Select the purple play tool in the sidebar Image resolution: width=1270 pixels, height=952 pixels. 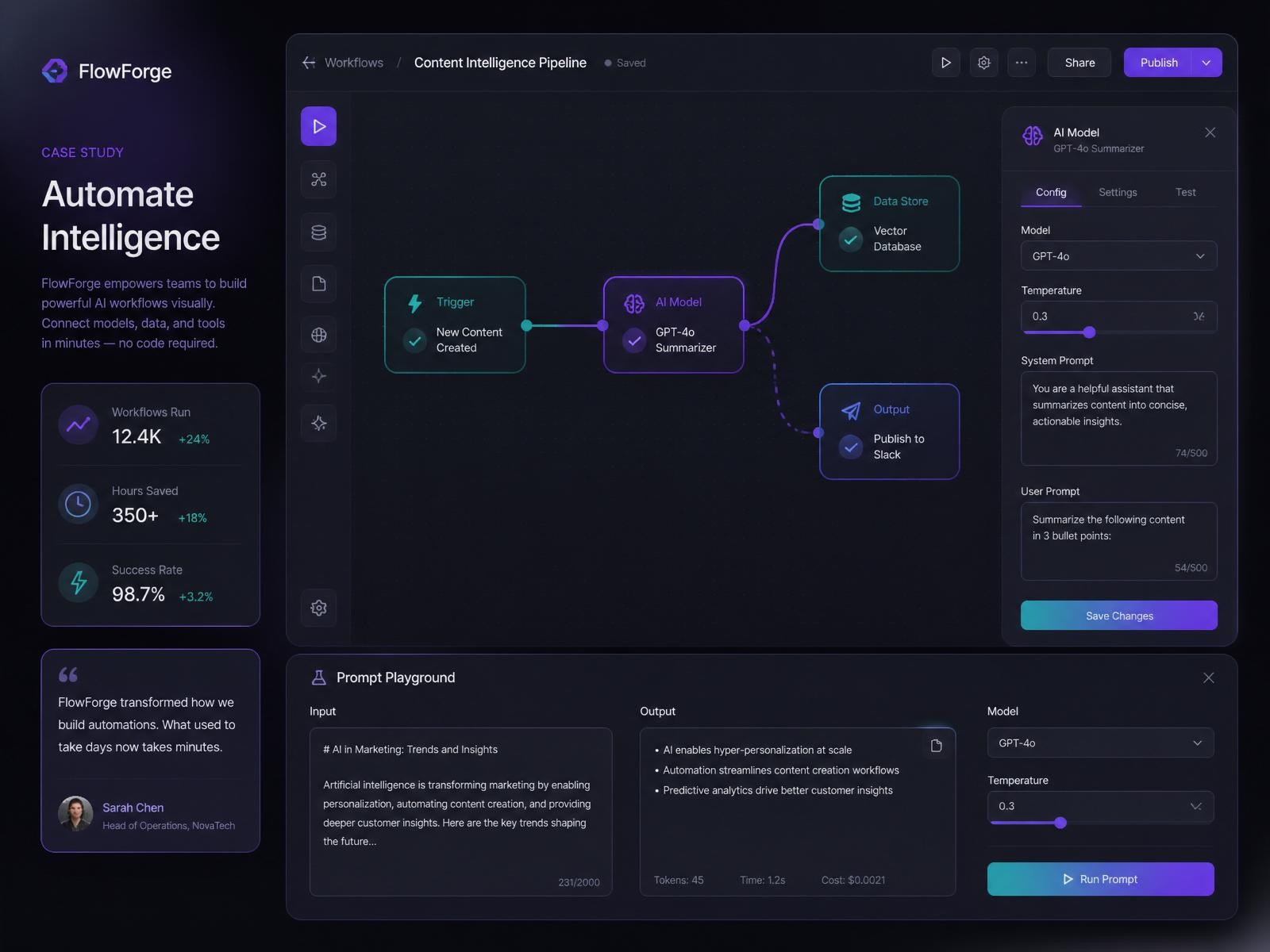point(318,126)
